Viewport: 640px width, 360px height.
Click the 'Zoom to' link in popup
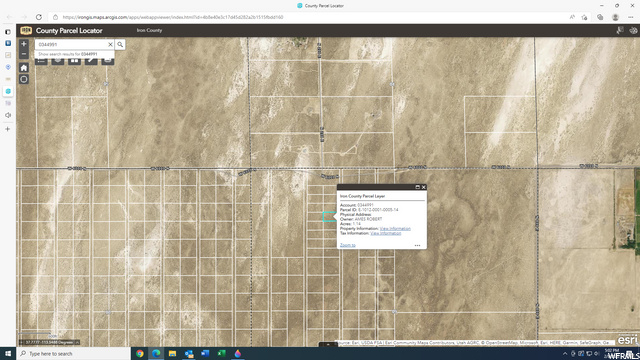pos(348,245)
